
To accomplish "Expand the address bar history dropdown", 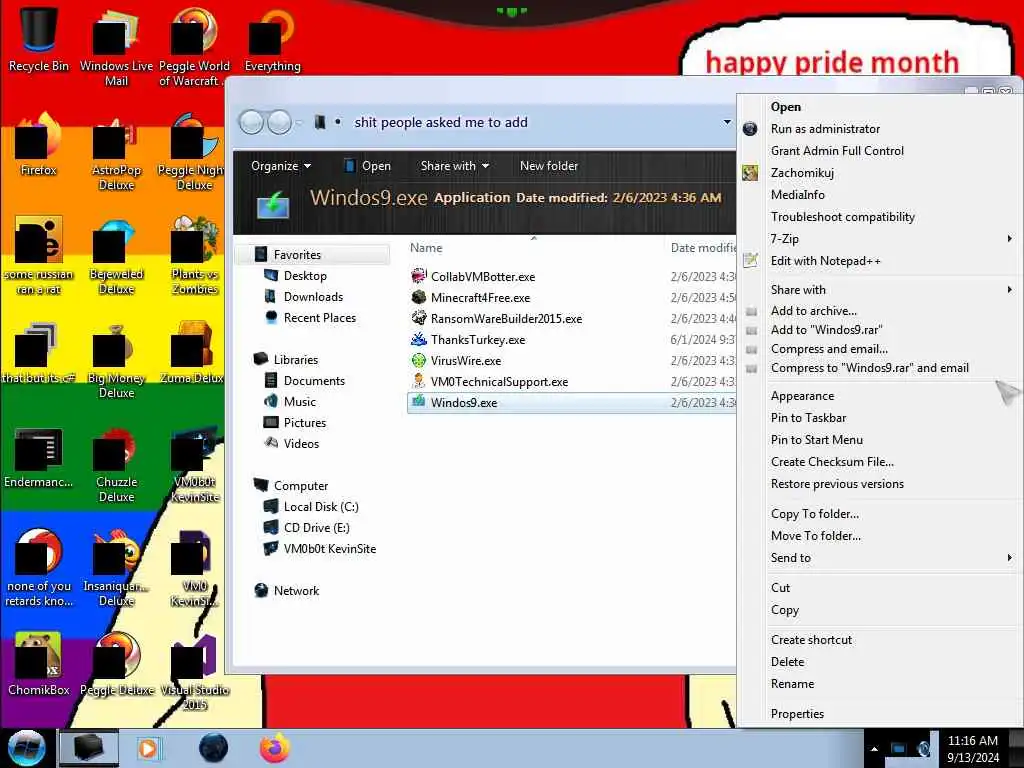I will (727, 122).
